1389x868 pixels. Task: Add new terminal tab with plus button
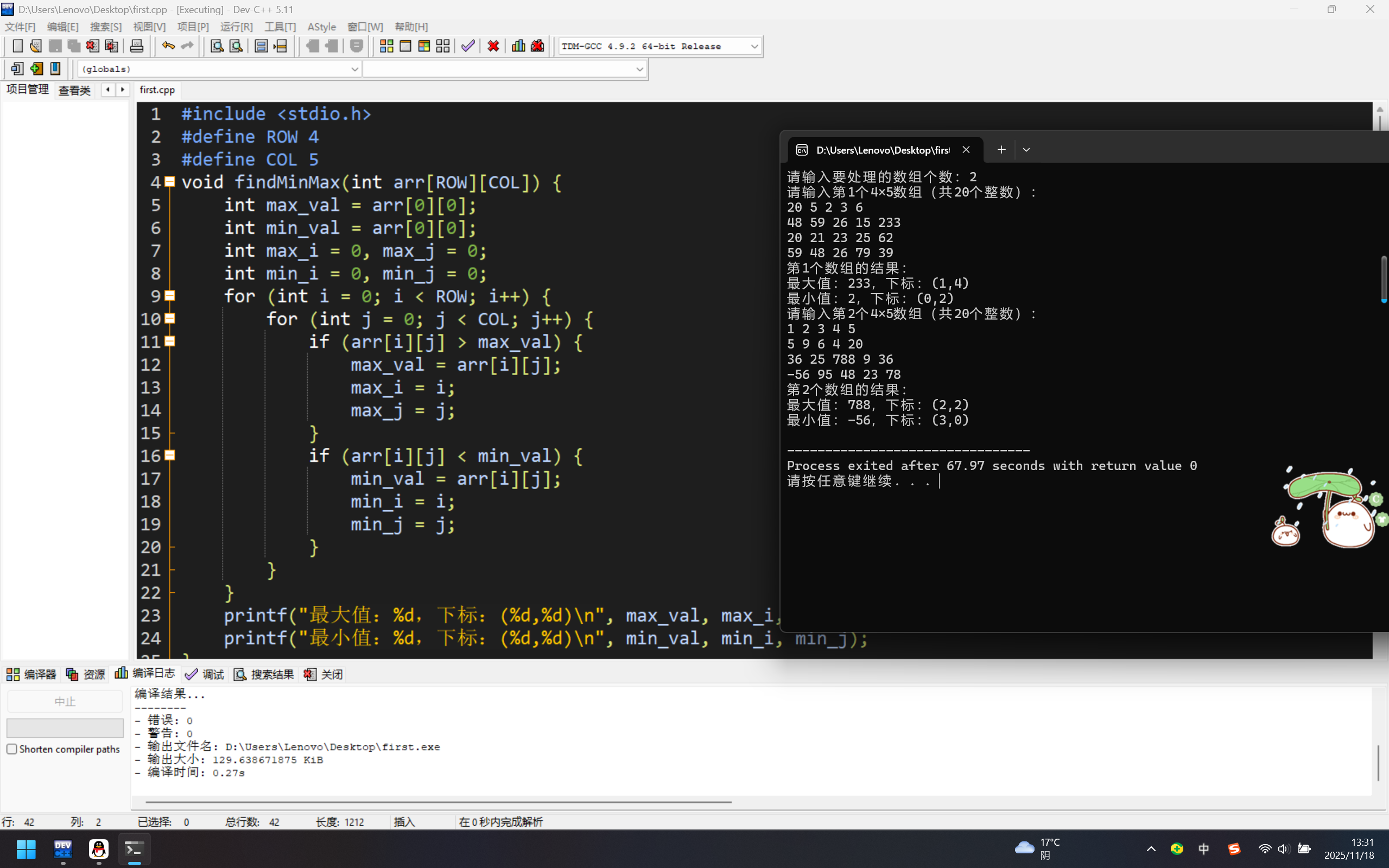(1001, 150)
